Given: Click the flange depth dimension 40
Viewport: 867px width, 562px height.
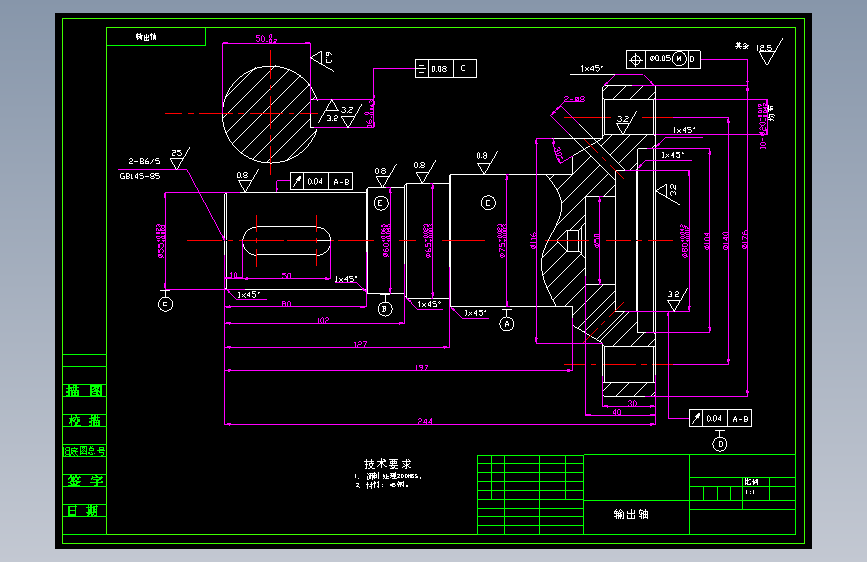Looking at the screenshot, I should pos(617,412).
